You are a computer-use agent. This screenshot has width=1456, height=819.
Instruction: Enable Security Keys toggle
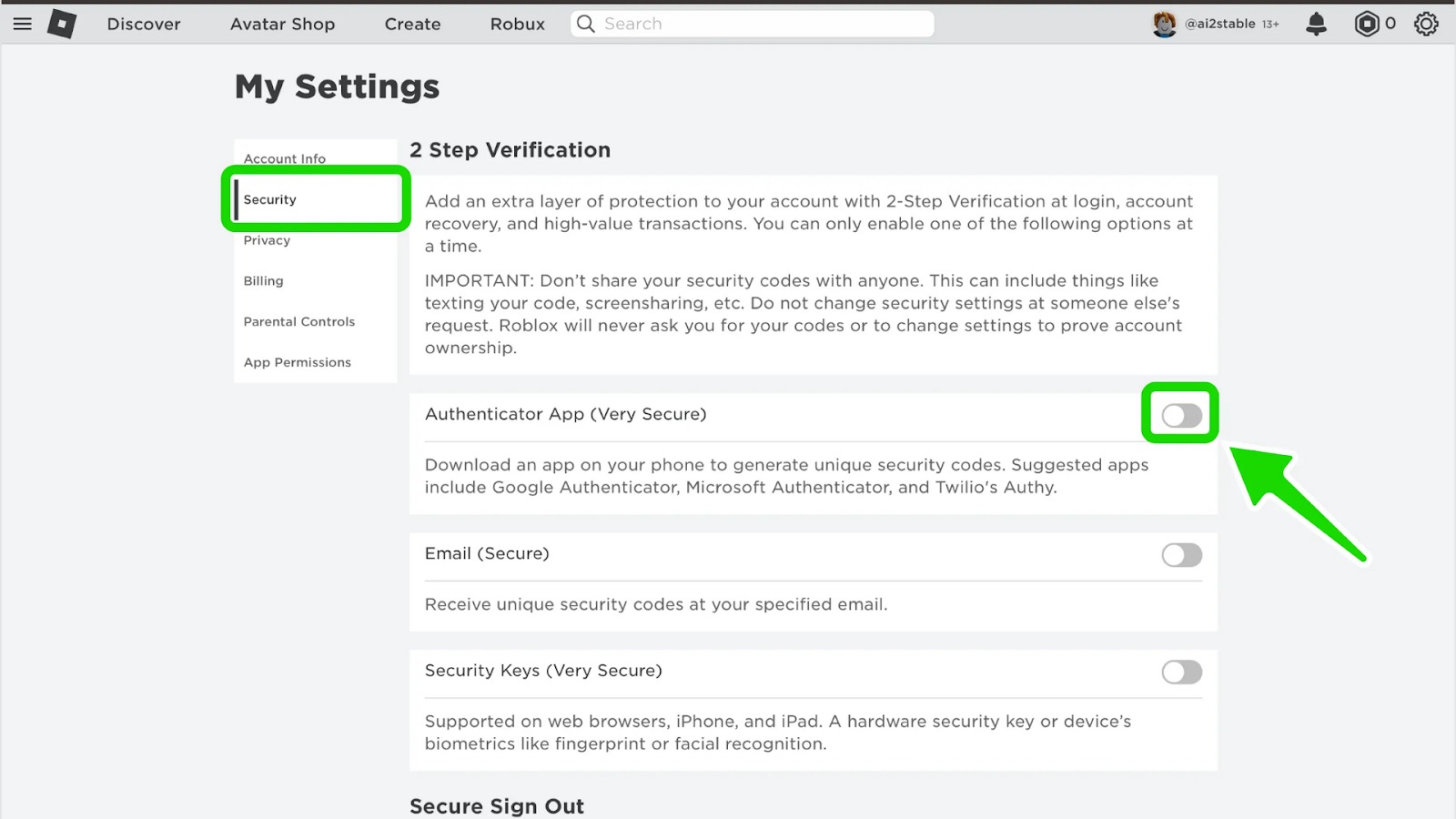pyautogui.click(x=1181, y=672)
